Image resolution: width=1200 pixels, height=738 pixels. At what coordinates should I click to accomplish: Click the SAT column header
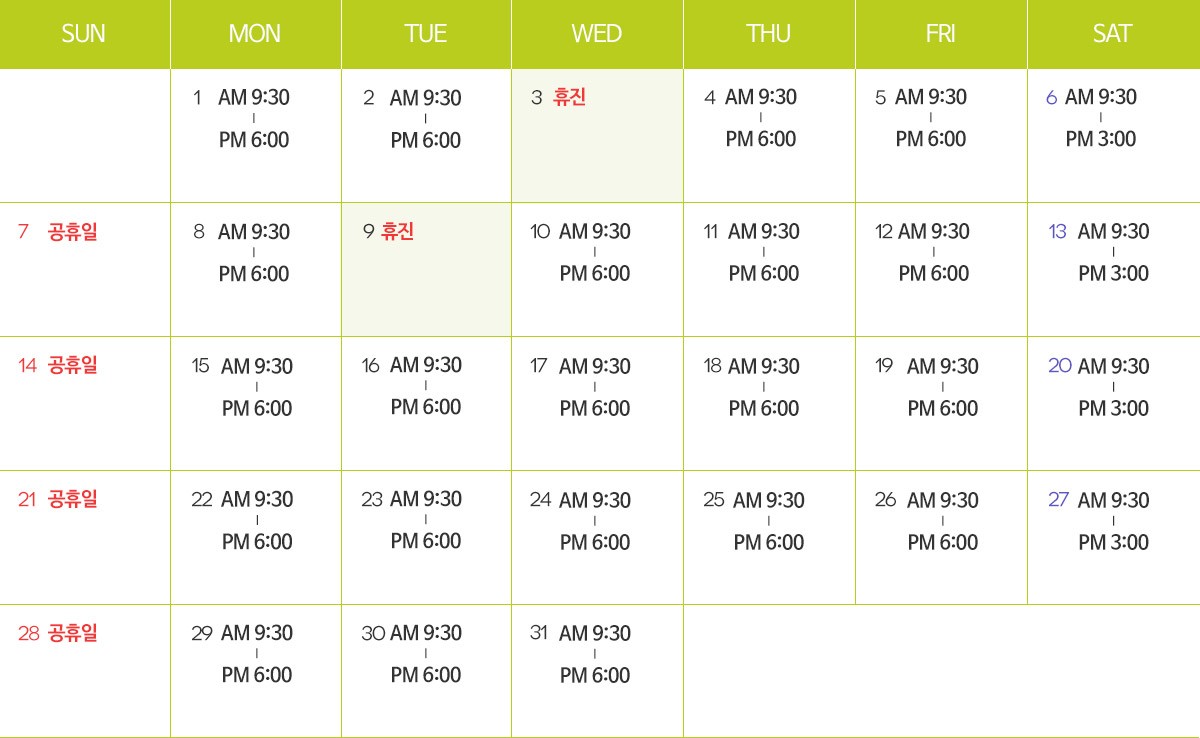tap(1114, 34)
